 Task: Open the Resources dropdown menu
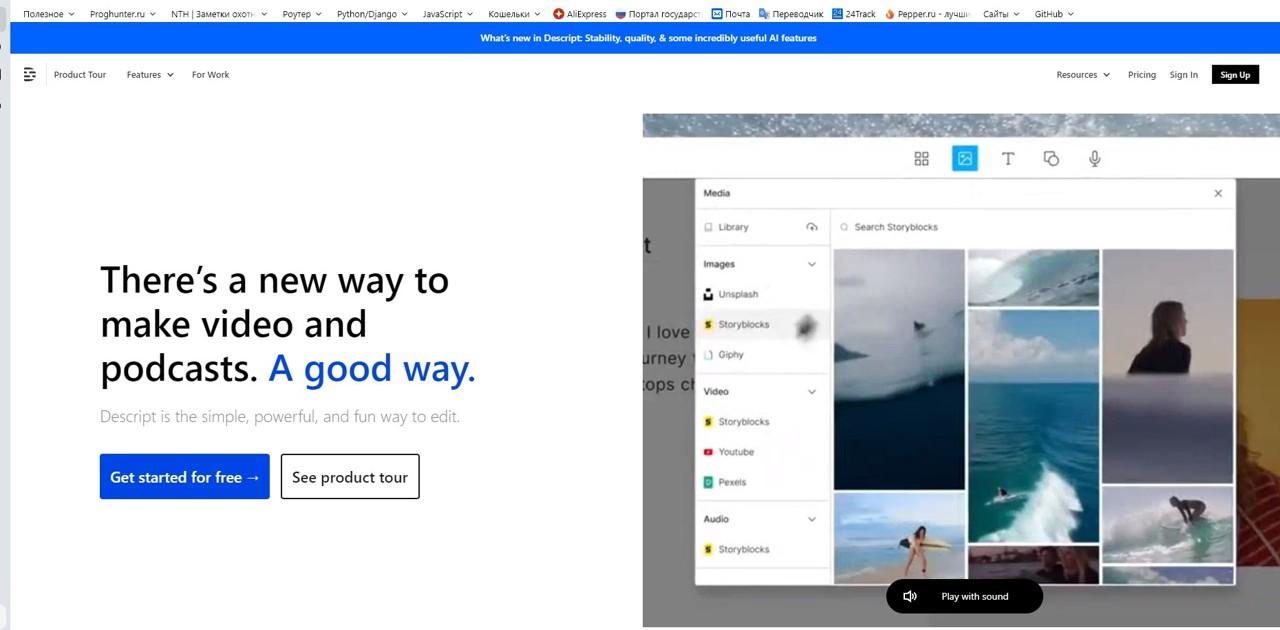[1083, 75]
